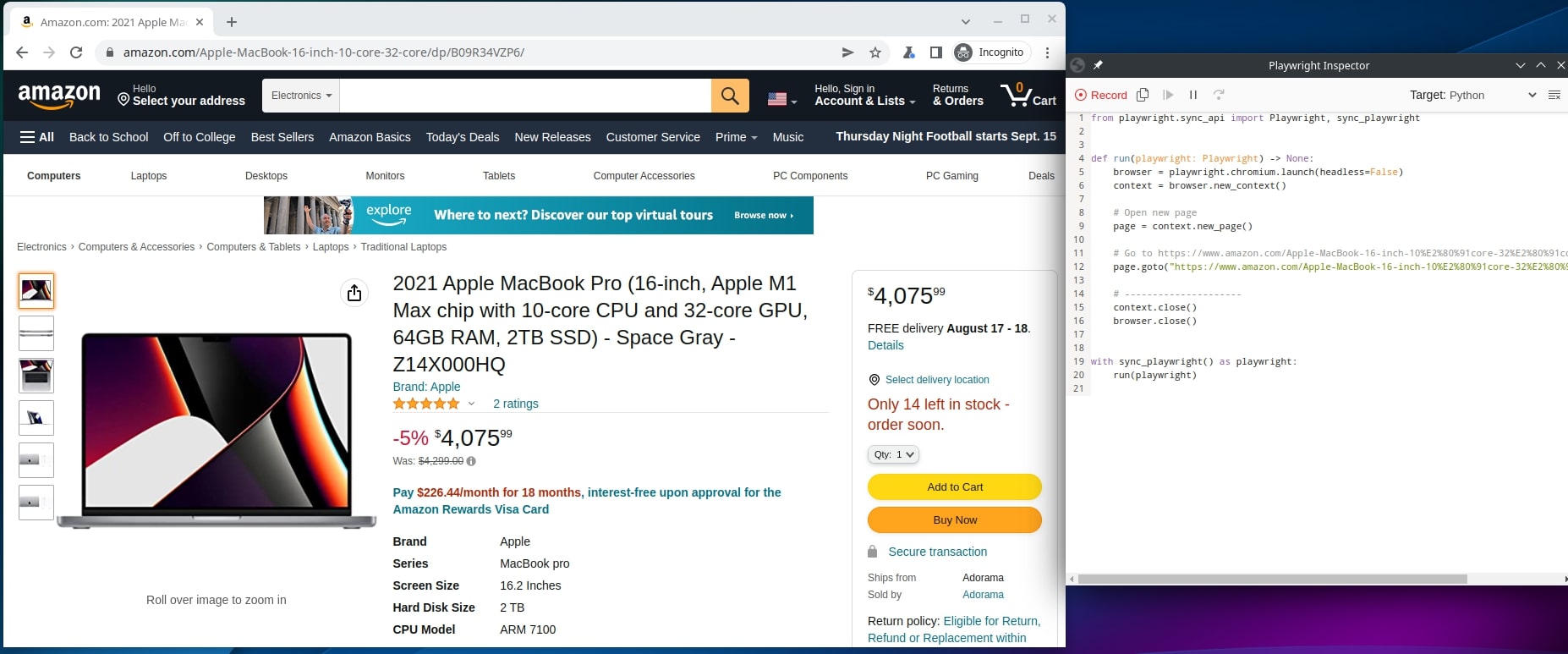This screenshot has width=1568, height=654.
Task: Click Add to Cart button
Action: pyautogui.click(x=955, y=486)
